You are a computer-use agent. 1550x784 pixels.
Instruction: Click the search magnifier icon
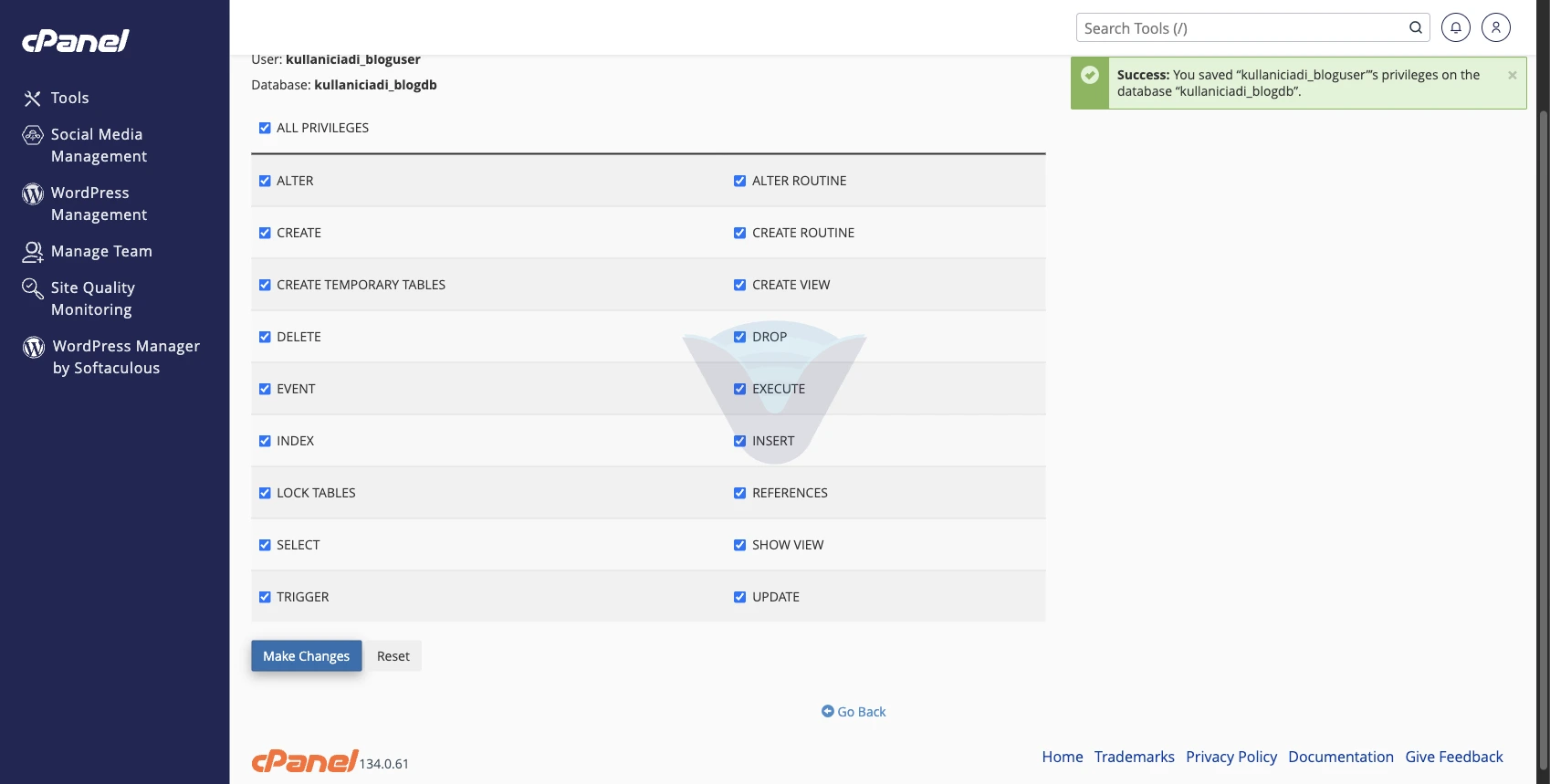[1416, 27]
